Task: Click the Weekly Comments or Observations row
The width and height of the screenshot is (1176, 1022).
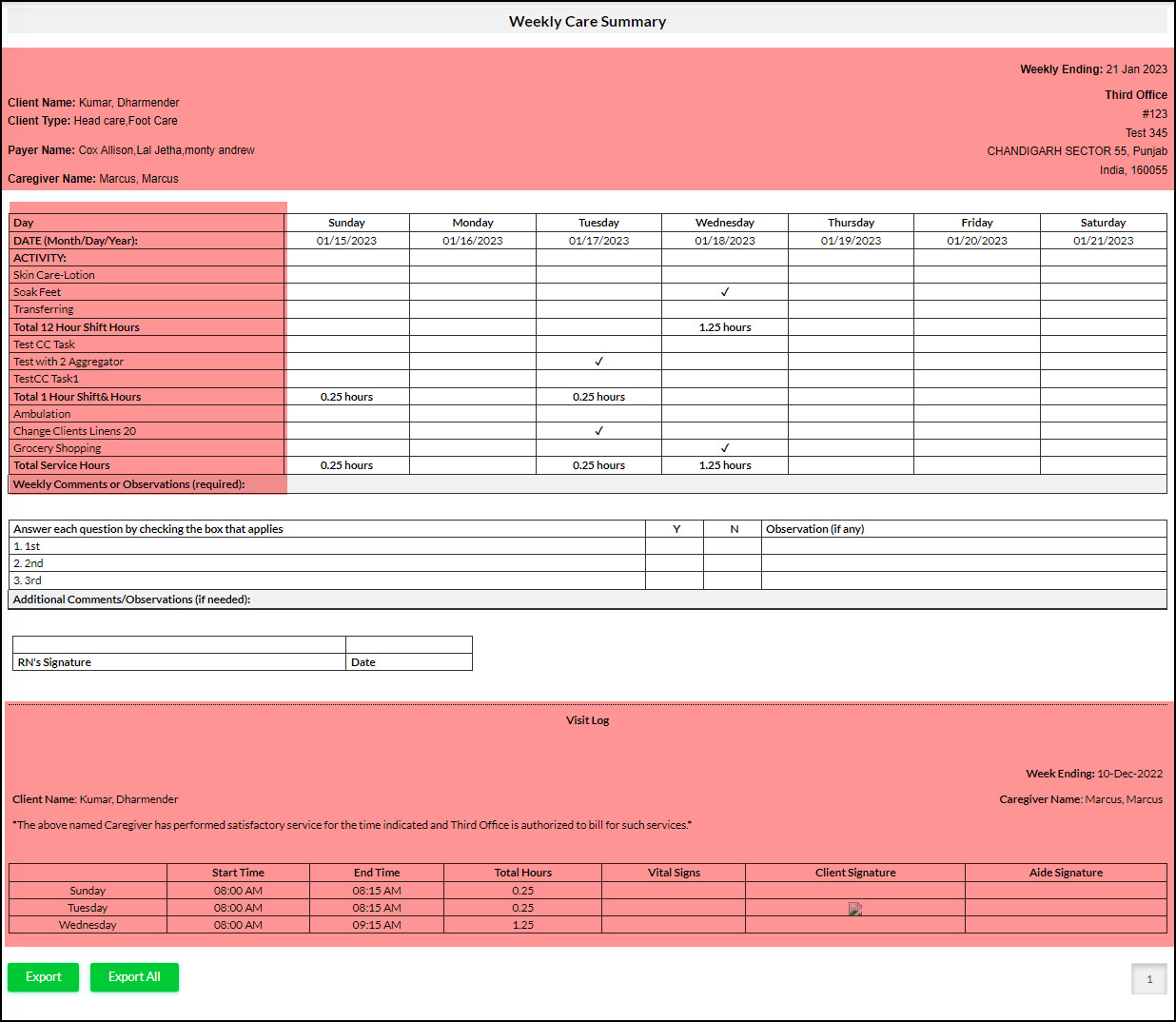Action: coord(587,484)
